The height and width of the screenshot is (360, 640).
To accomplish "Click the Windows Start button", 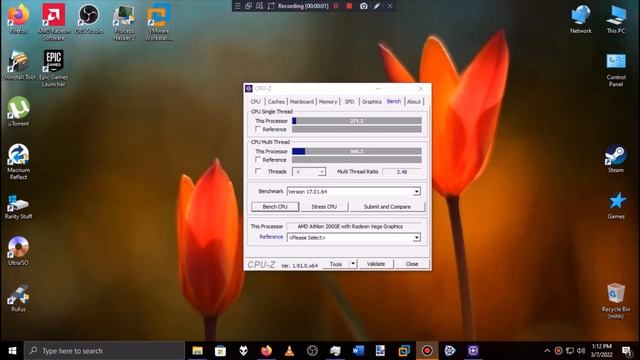I will point(12,351).
